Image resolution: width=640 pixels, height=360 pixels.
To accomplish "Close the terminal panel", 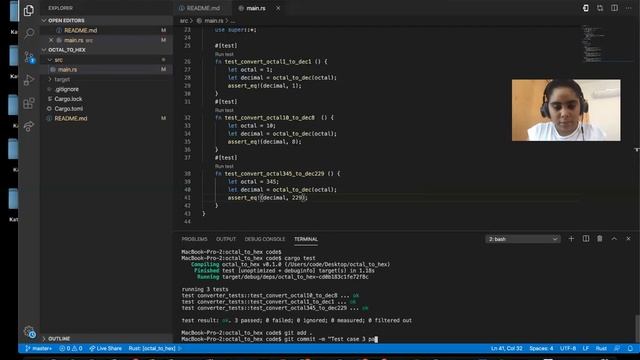I will pyautogui.click(x=628, y=239).
